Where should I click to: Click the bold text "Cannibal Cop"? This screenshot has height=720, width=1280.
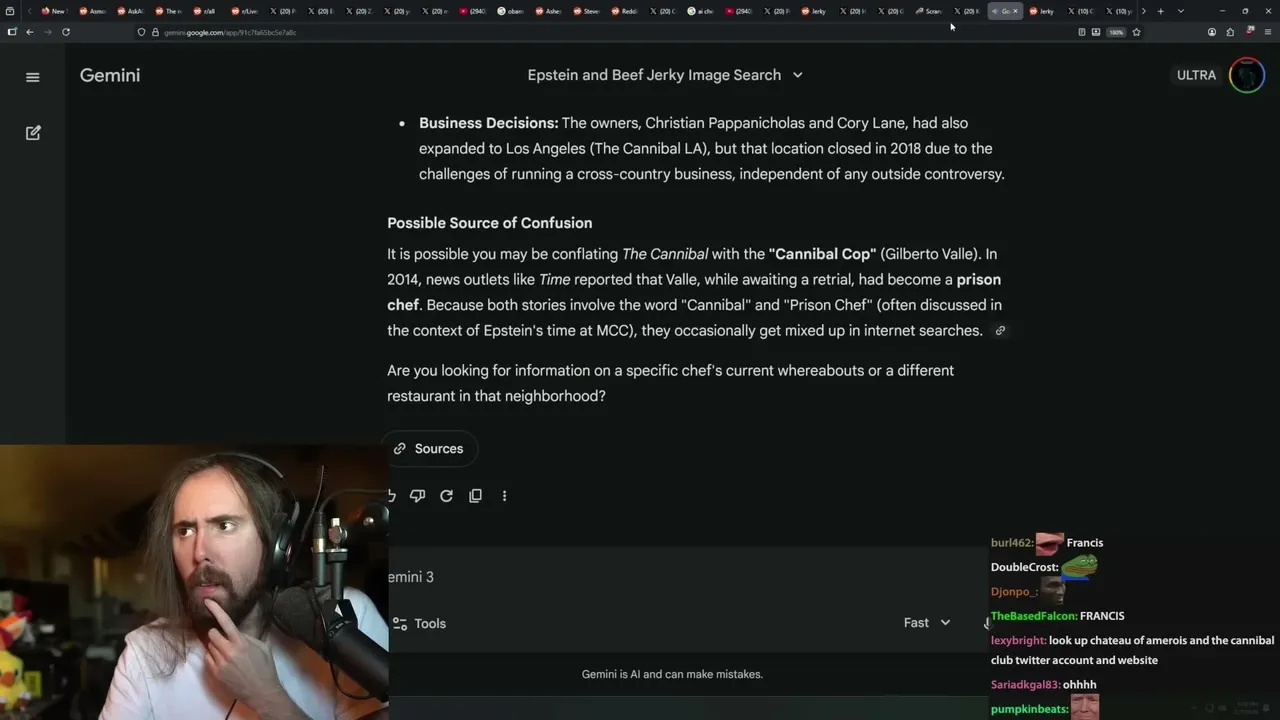(x=822, y=254)
